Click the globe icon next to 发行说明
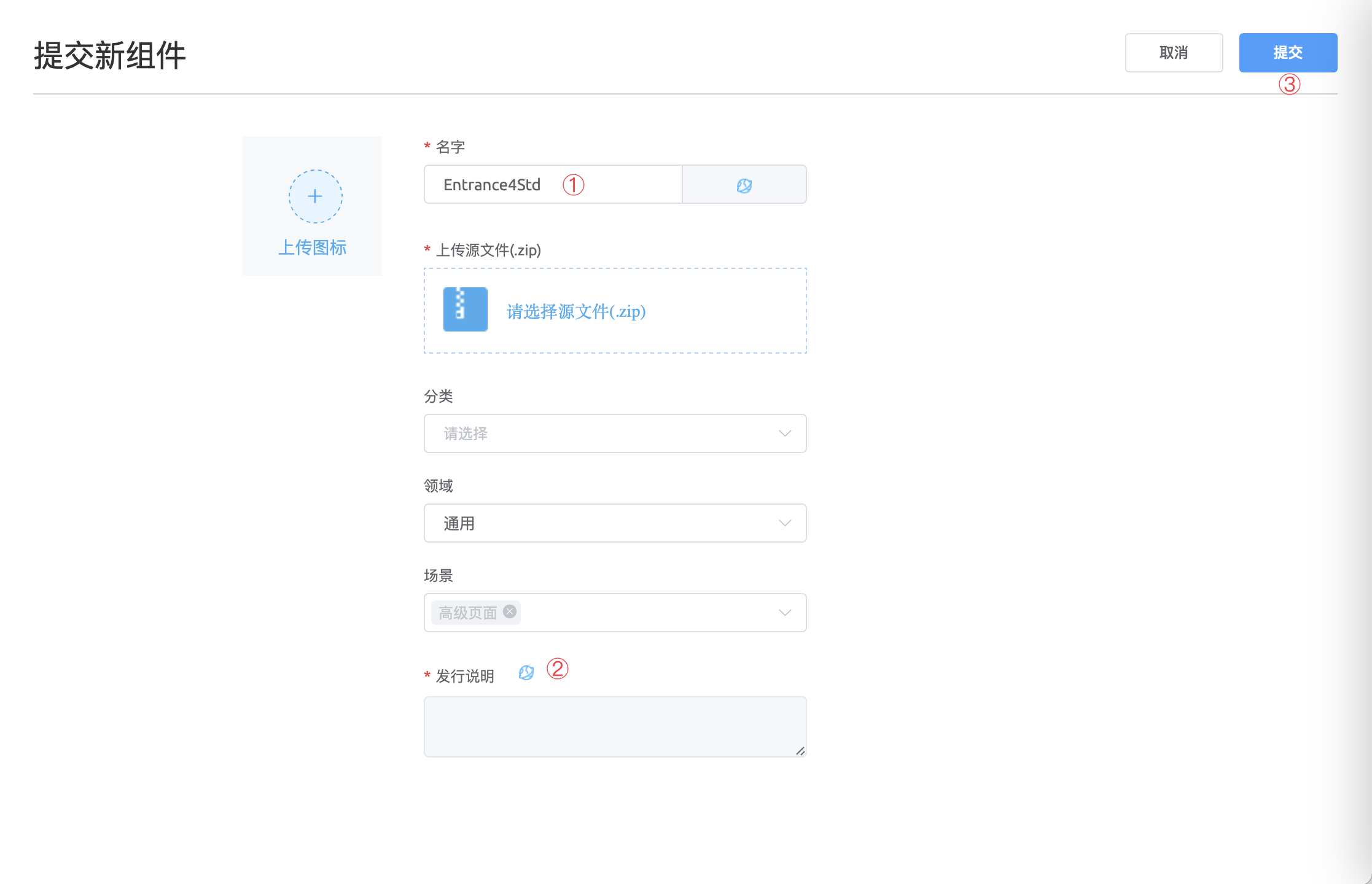The height and width of the screenshot is (884, 1372). coord(526,673)
